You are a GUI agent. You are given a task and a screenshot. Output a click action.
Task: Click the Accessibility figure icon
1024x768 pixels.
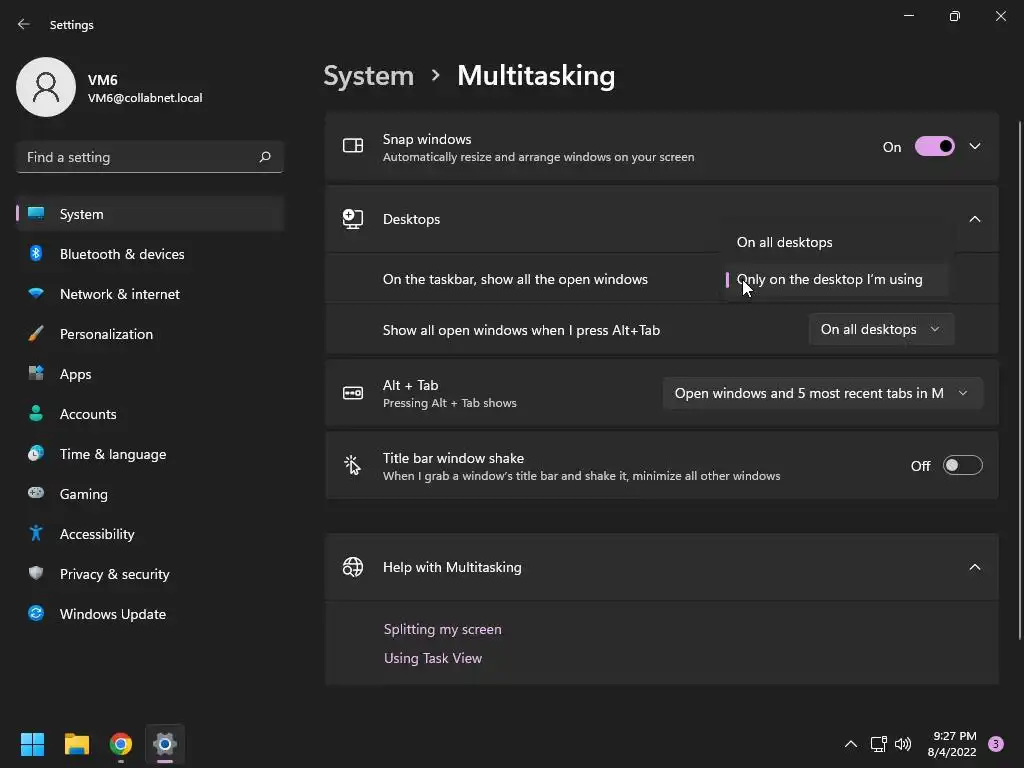pos(36,534)
